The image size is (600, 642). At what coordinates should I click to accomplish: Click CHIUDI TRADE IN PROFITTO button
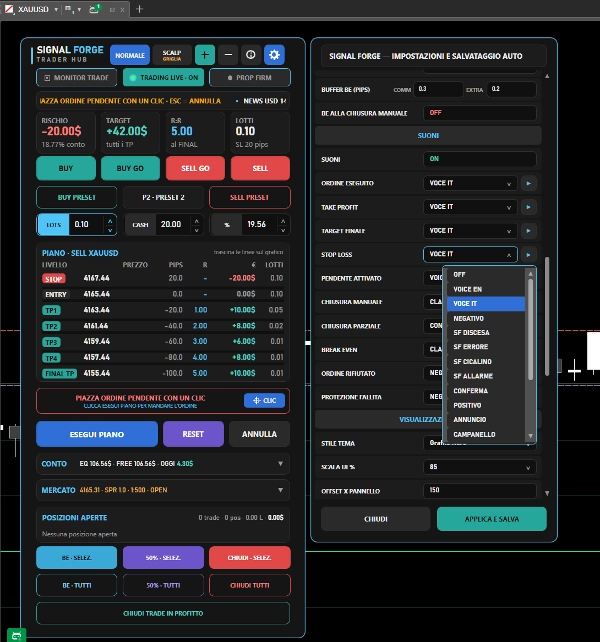(163, 613)
